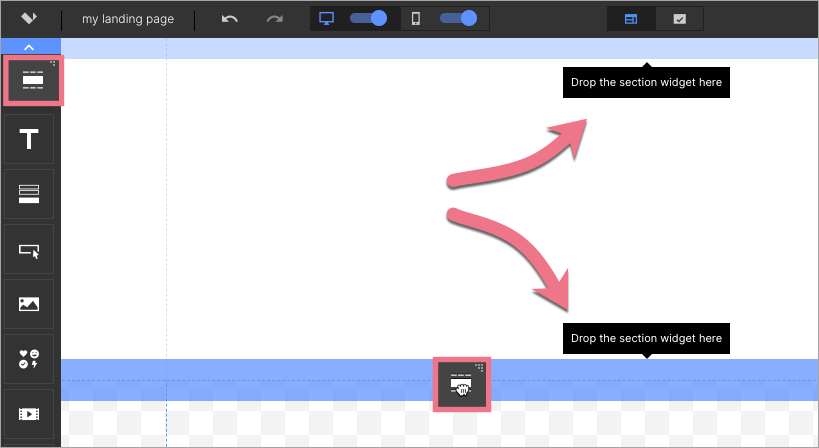Click the dragged section widget at bottom
Screen dimensions: 819x448
(462, 384)
